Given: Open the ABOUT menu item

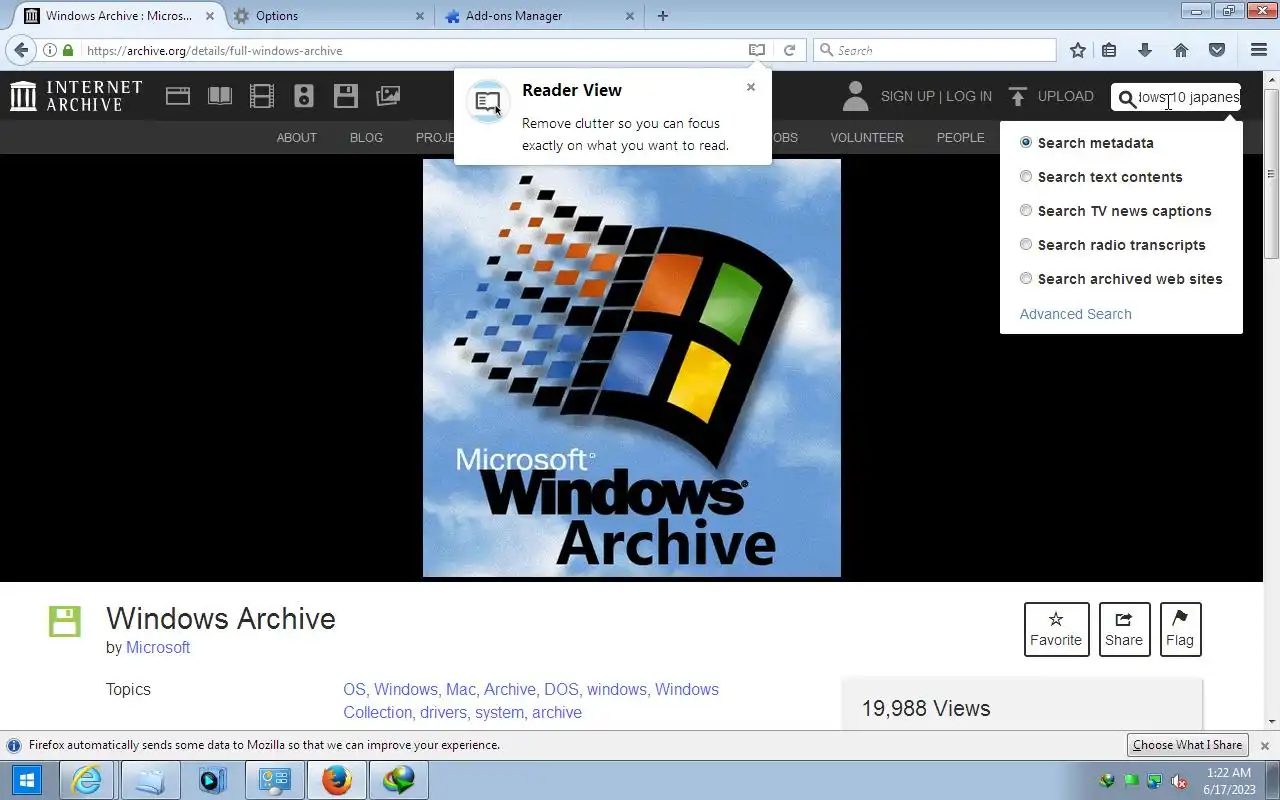Looking at the screenshot, I should pos(297,138).
